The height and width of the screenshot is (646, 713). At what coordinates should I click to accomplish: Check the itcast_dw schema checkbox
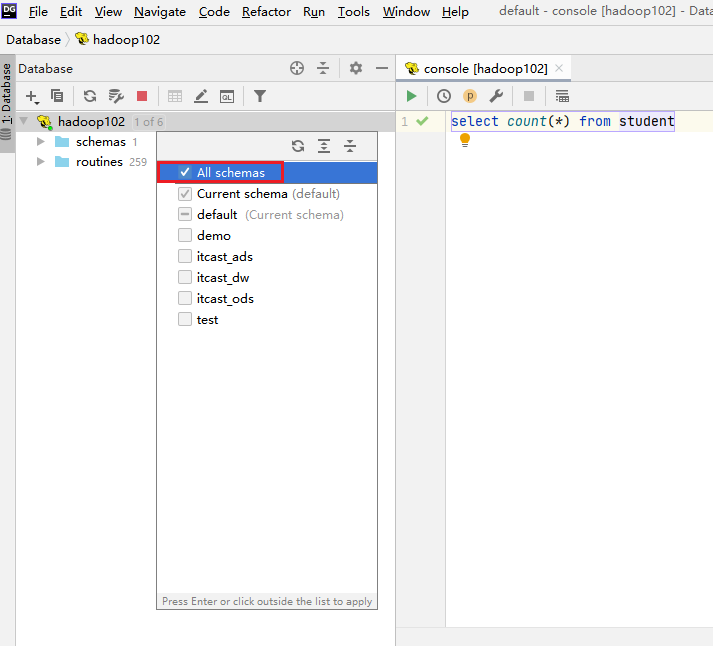point(185,277)
